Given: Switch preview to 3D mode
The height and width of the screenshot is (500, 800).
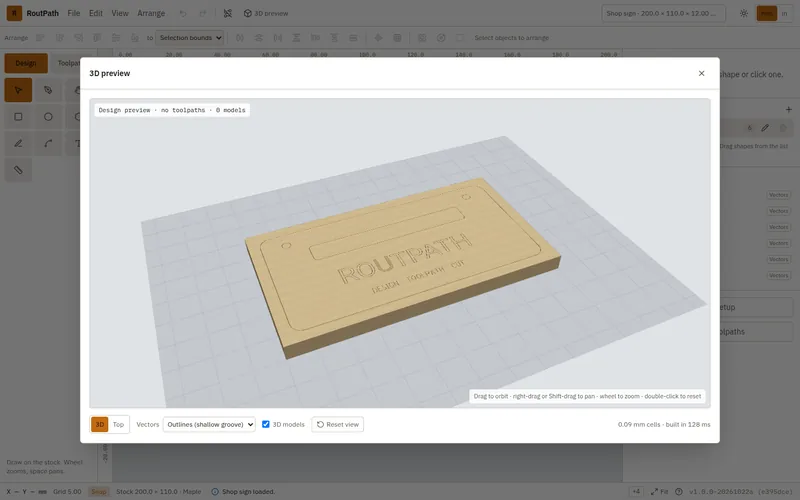Looking at the screenshot, I should click(x=99, y=424).
